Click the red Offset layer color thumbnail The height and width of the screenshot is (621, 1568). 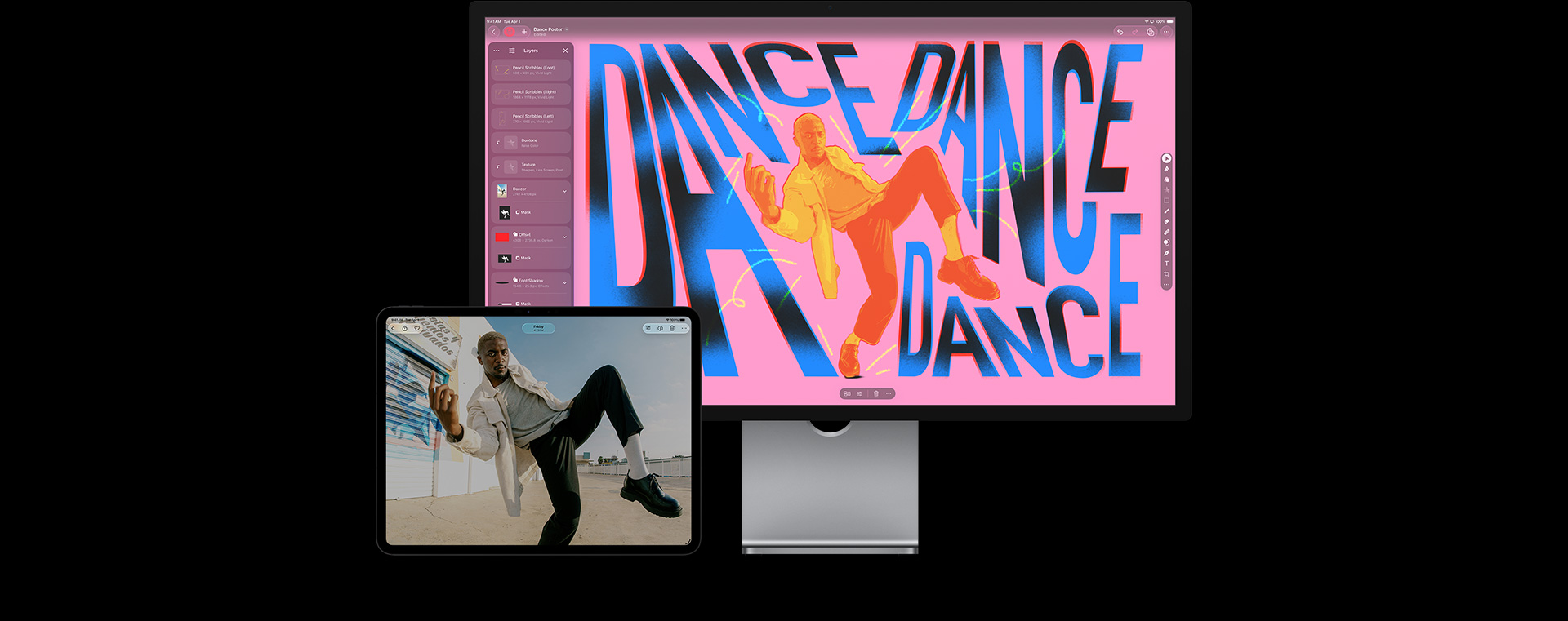(502, 237)
